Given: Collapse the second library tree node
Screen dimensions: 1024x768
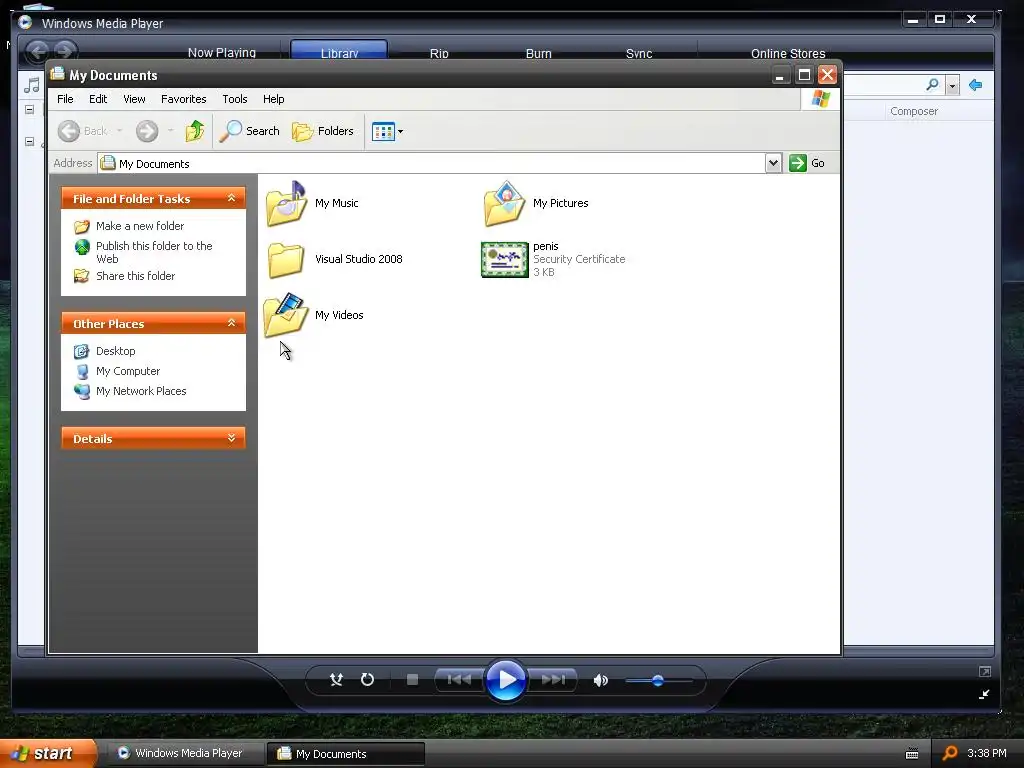Looking at the screenshot, I should 29,141.
